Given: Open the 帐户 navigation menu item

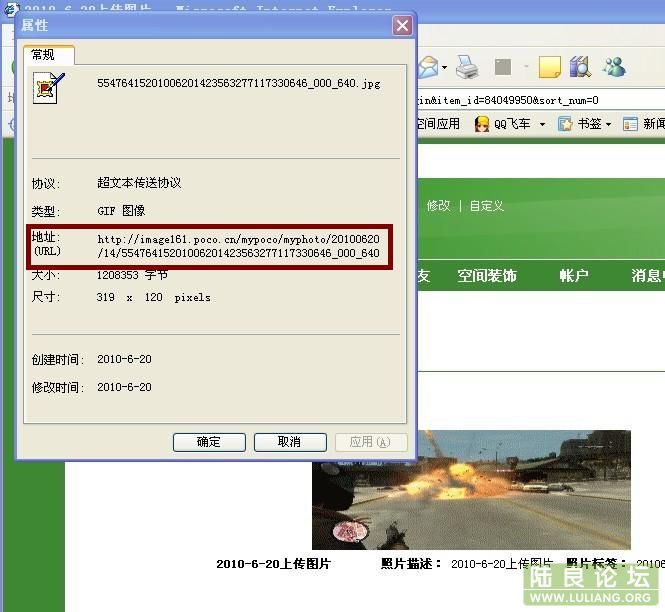Looking at the screenshot, I should (x=574, y=276).
